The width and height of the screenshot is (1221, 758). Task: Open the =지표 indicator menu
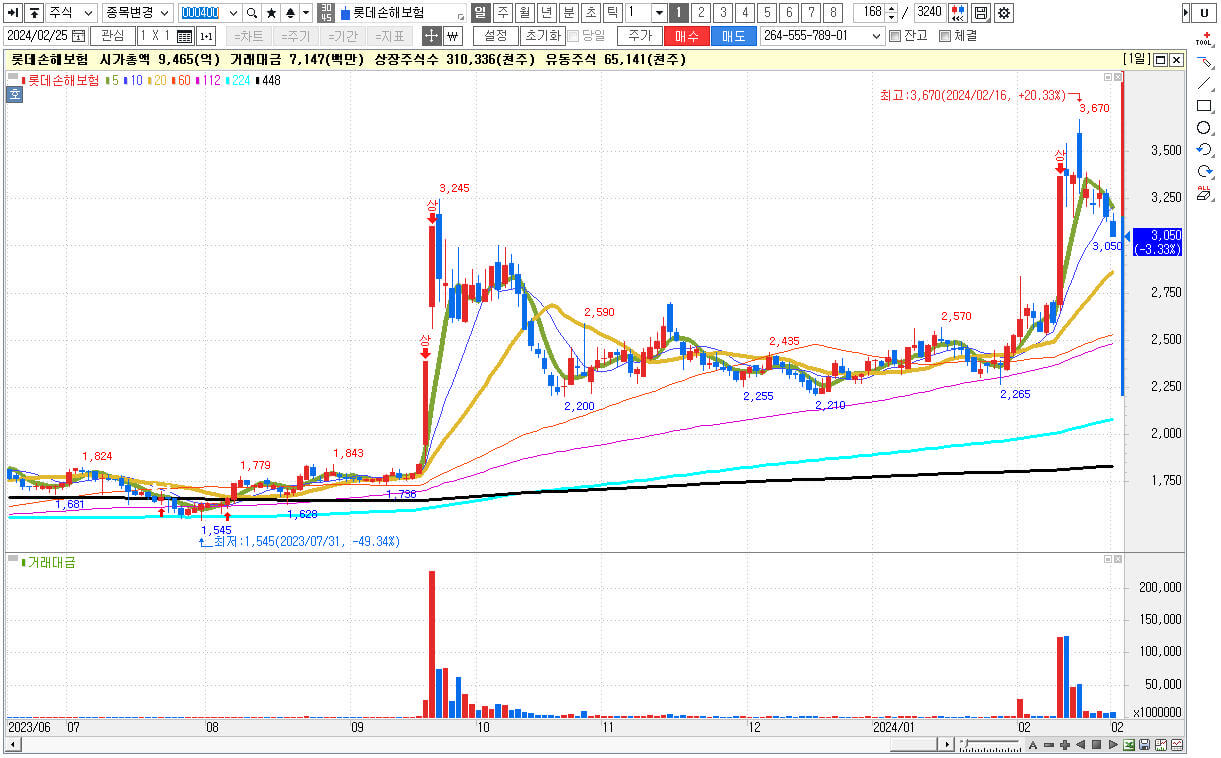[x=390, y=36]
